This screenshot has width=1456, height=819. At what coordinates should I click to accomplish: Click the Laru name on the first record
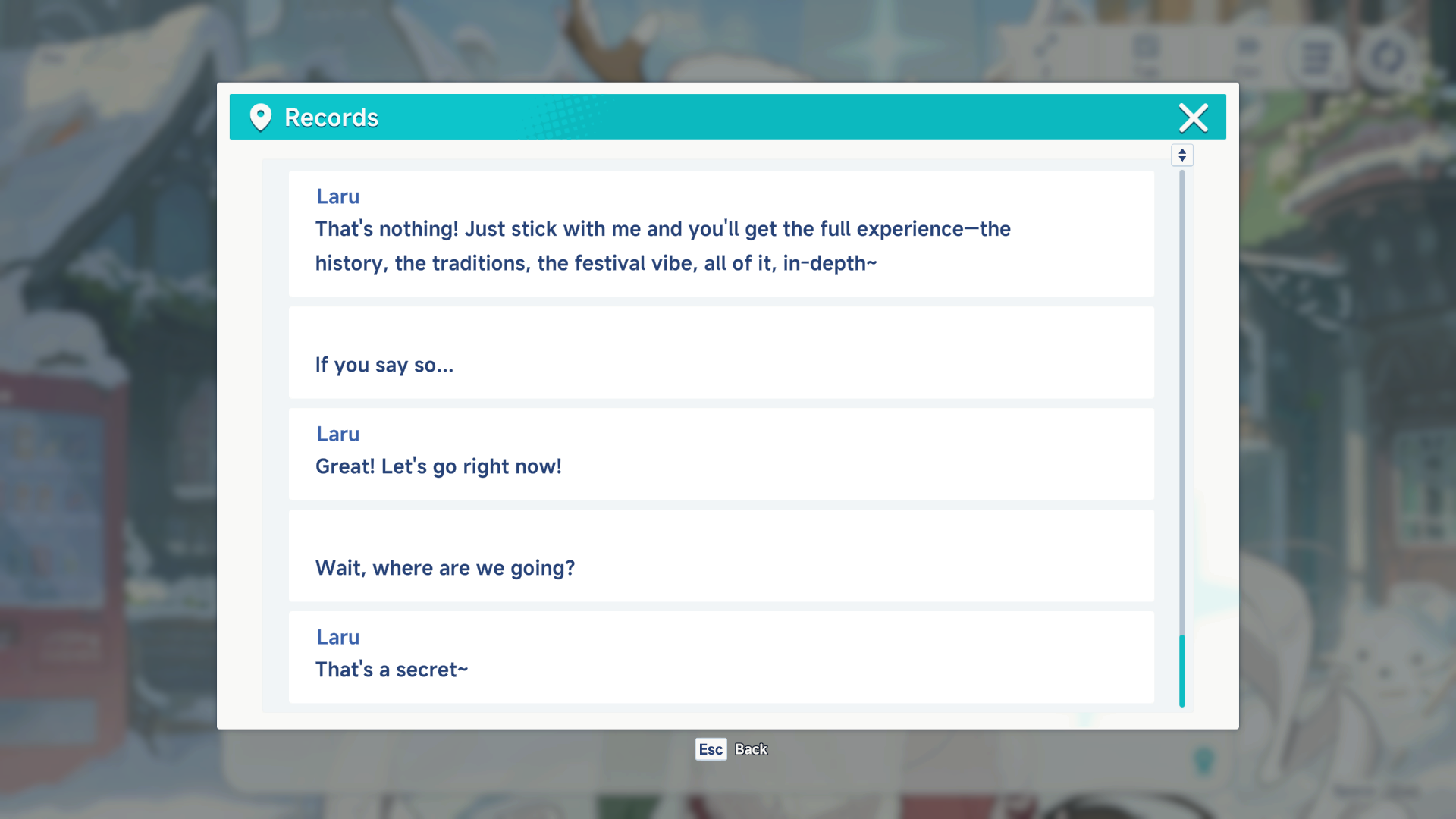338,196
